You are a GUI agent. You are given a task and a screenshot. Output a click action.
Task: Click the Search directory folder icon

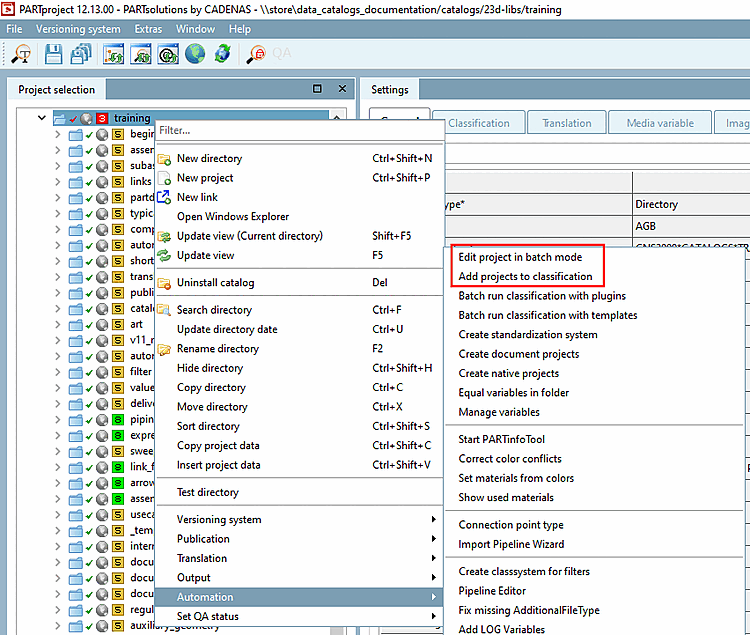[x=164, y=310]
